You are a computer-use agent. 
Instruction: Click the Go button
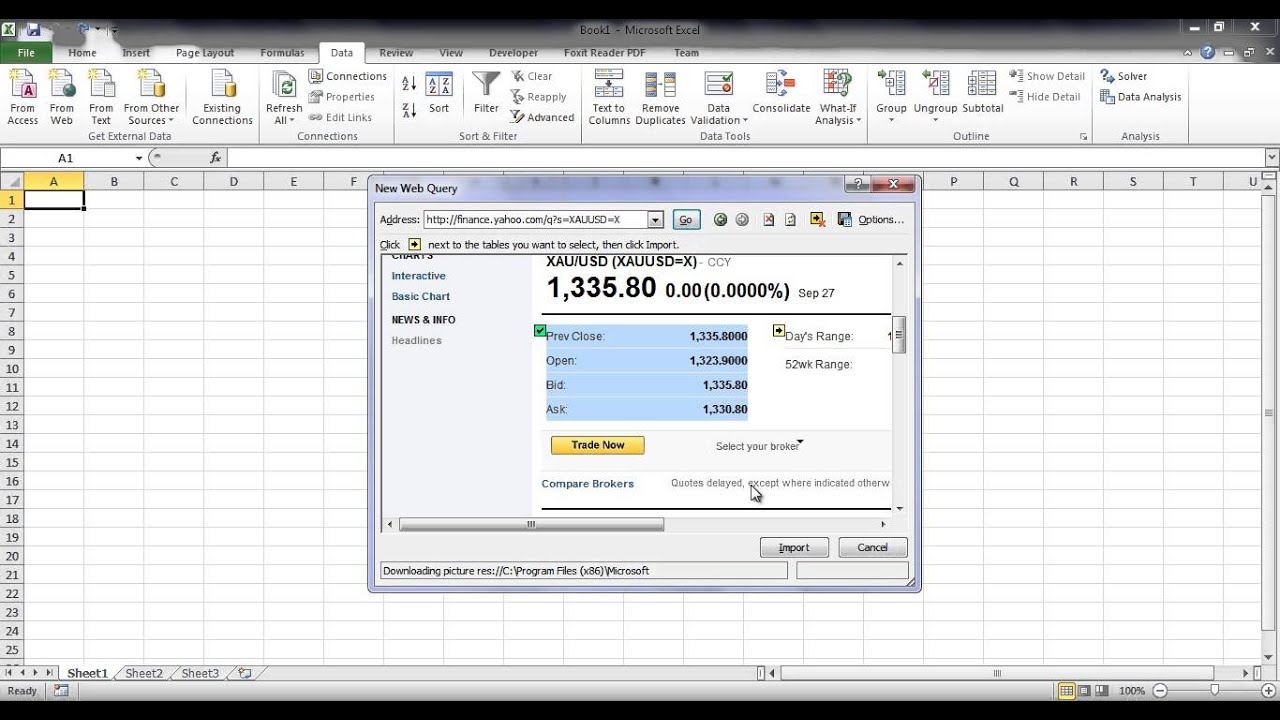coord(685,220)
